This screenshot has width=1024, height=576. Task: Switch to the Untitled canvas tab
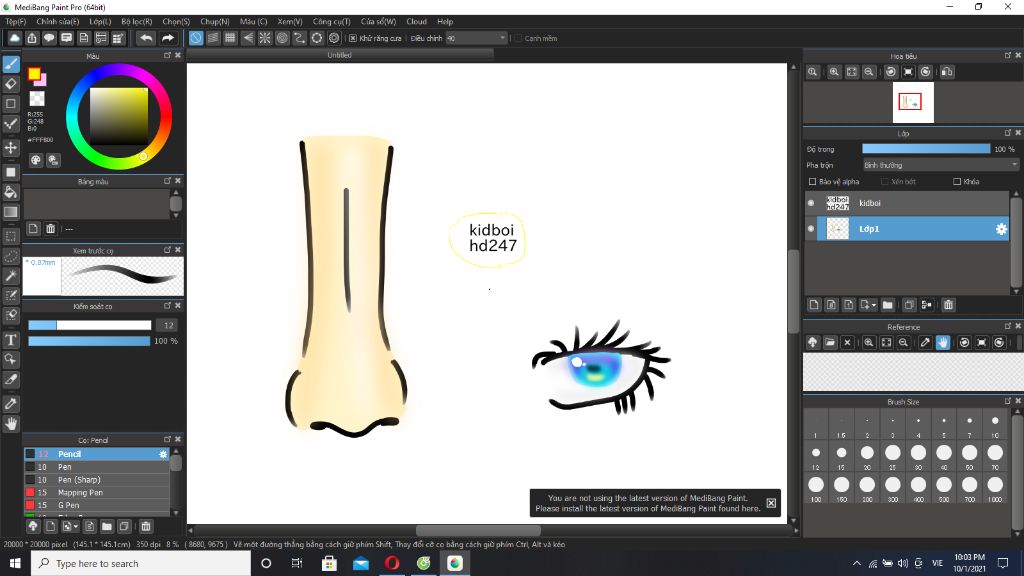coord(340,56)
